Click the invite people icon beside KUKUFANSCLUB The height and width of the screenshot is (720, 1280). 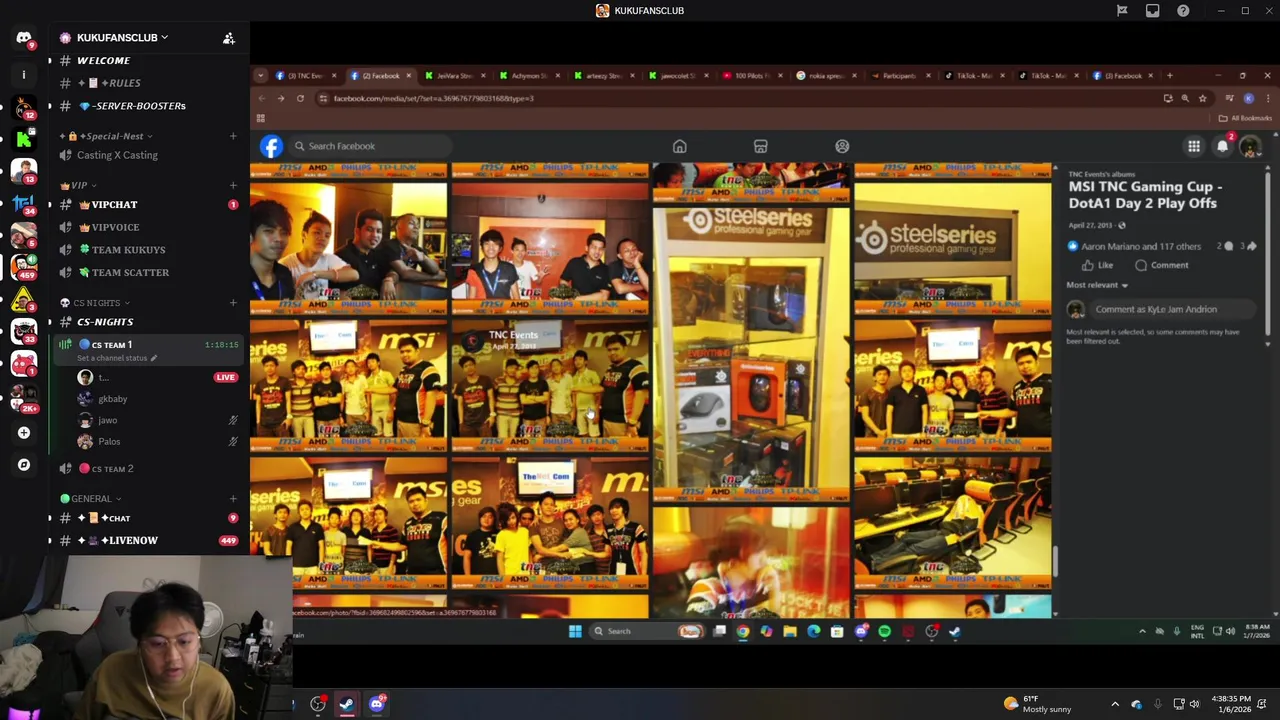(229, 38)
